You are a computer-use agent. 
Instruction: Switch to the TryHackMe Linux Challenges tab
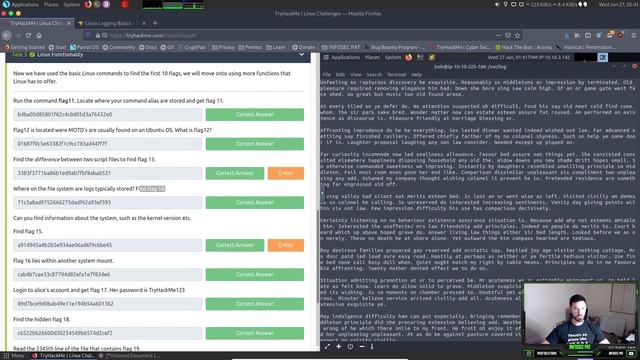pos(36,23)
